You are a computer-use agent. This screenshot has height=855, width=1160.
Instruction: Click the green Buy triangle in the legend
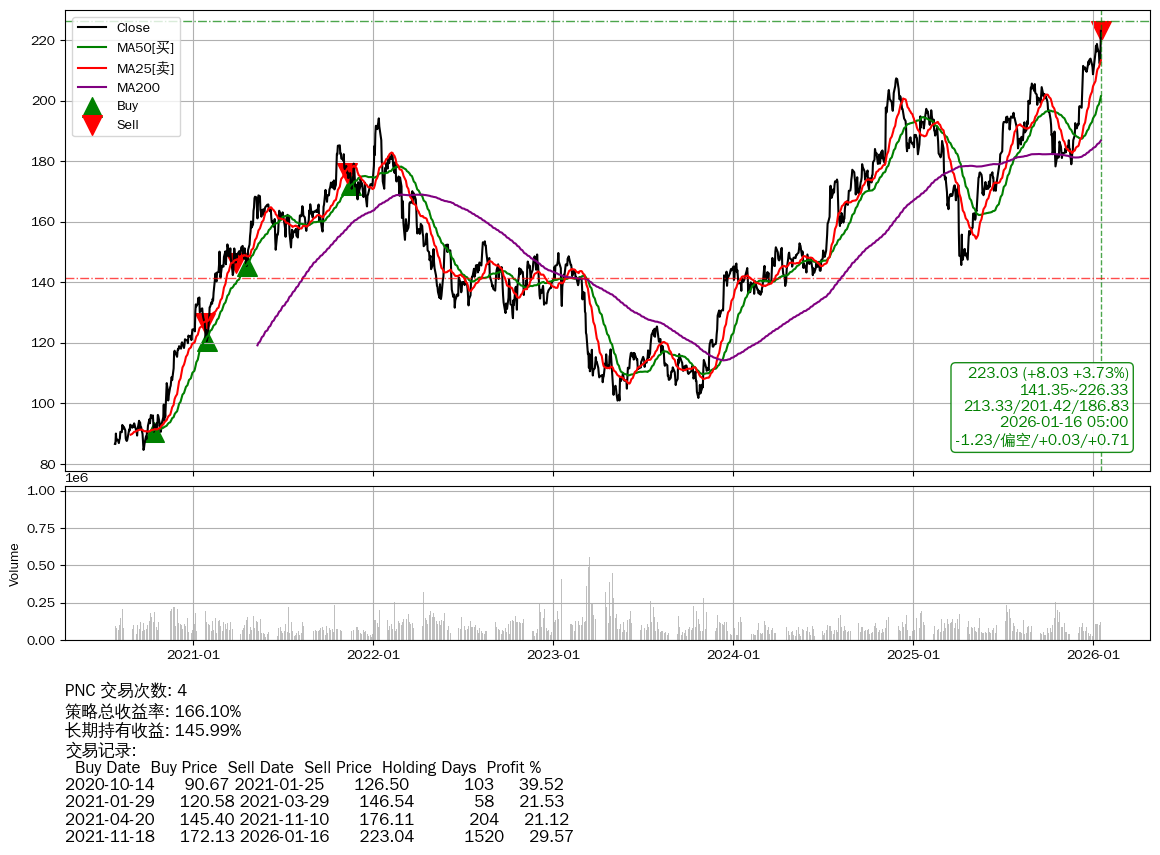(x=92, y=106)
